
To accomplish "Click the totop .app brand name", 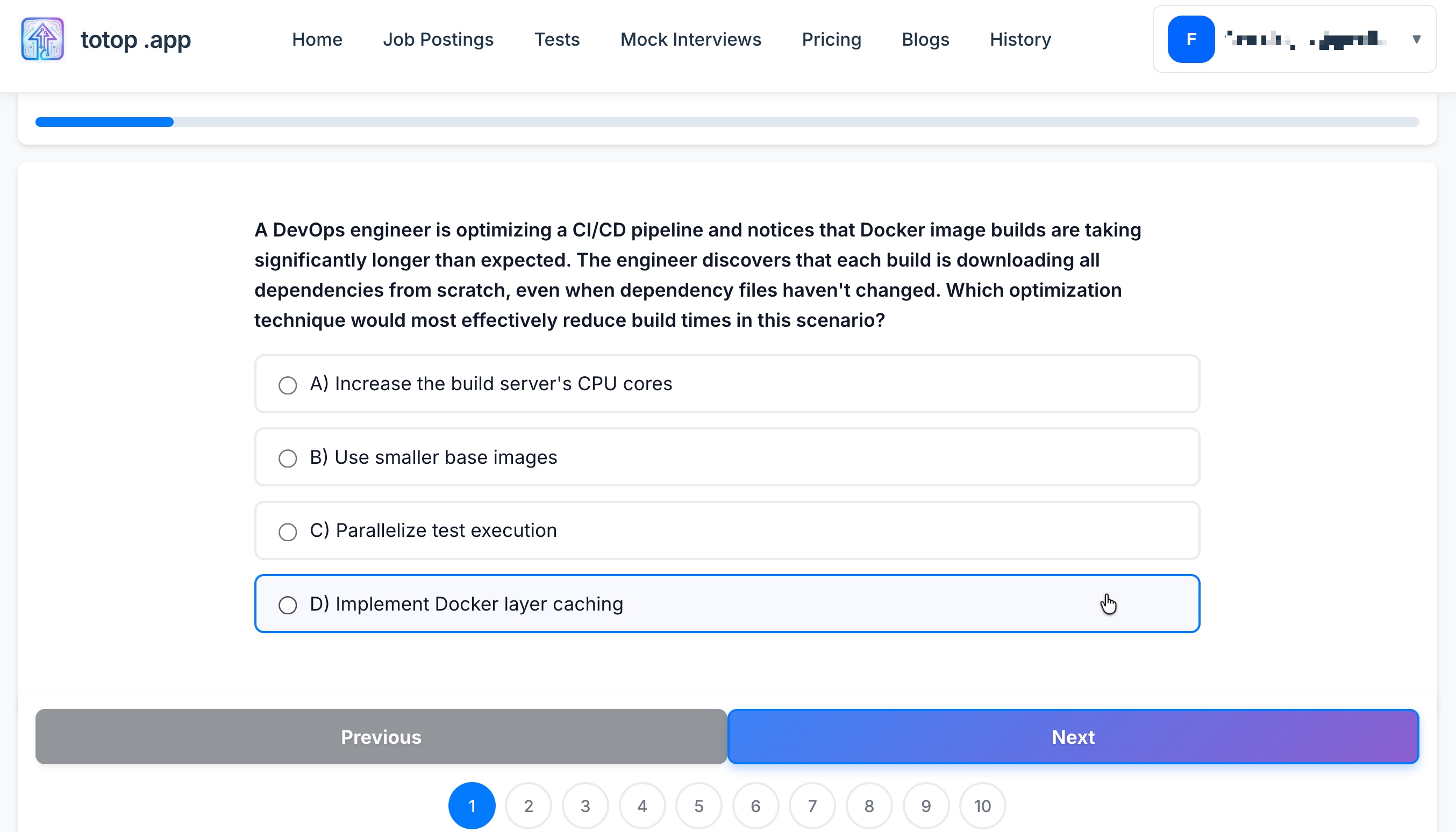I will 135,40.
